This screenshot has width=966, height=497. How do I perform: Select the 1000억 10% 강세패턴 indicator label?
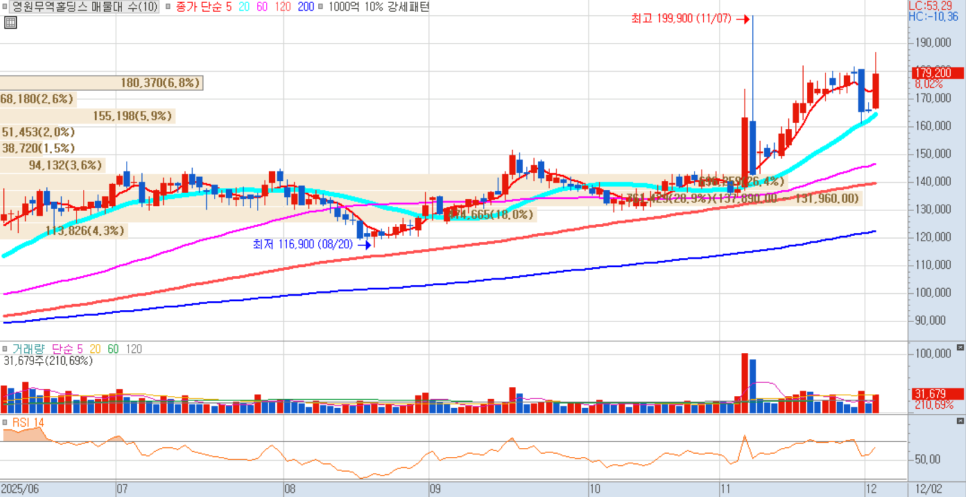point(379,7)
